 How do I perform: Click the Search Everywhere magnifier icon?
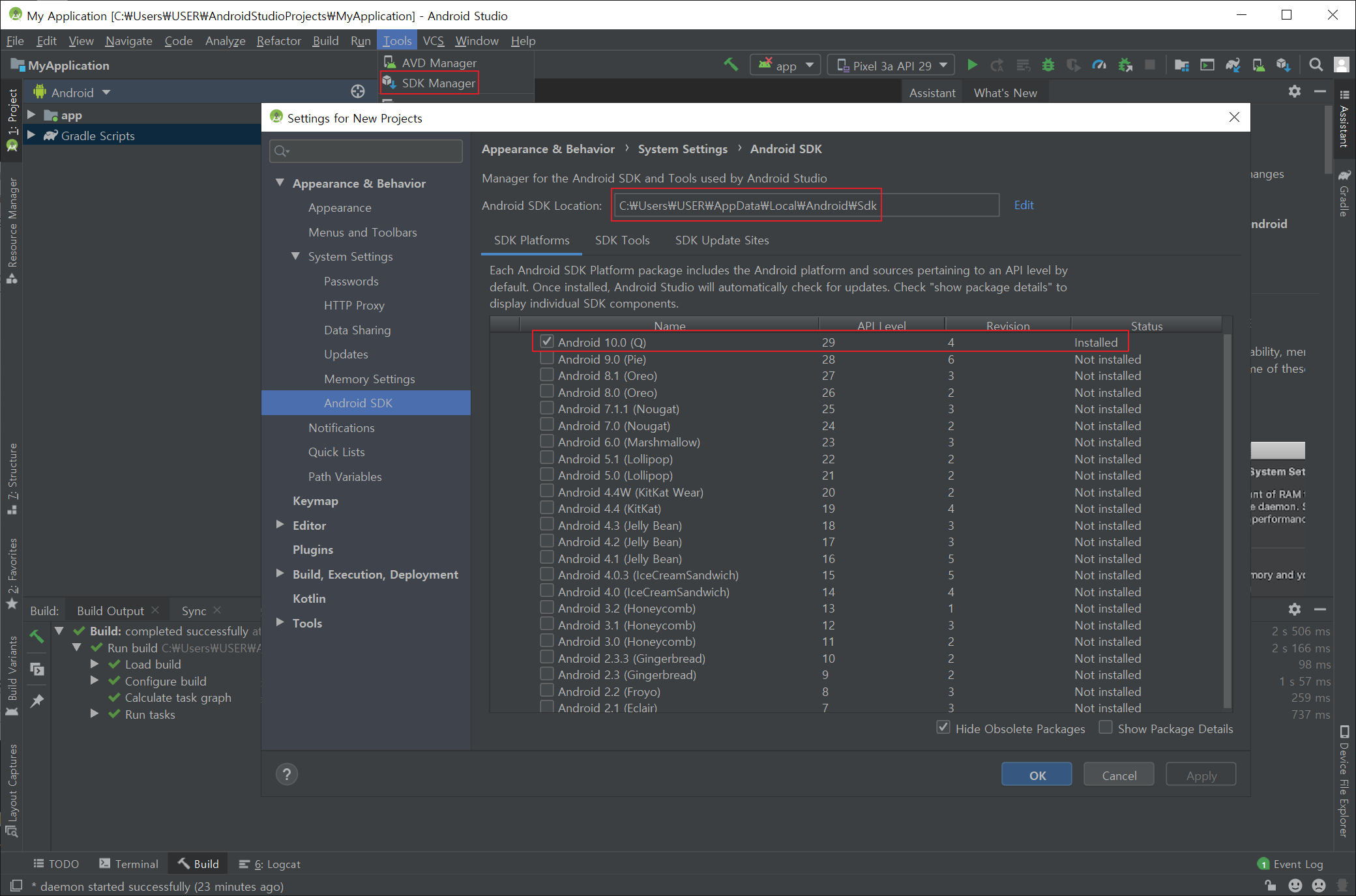(1316, 65)
